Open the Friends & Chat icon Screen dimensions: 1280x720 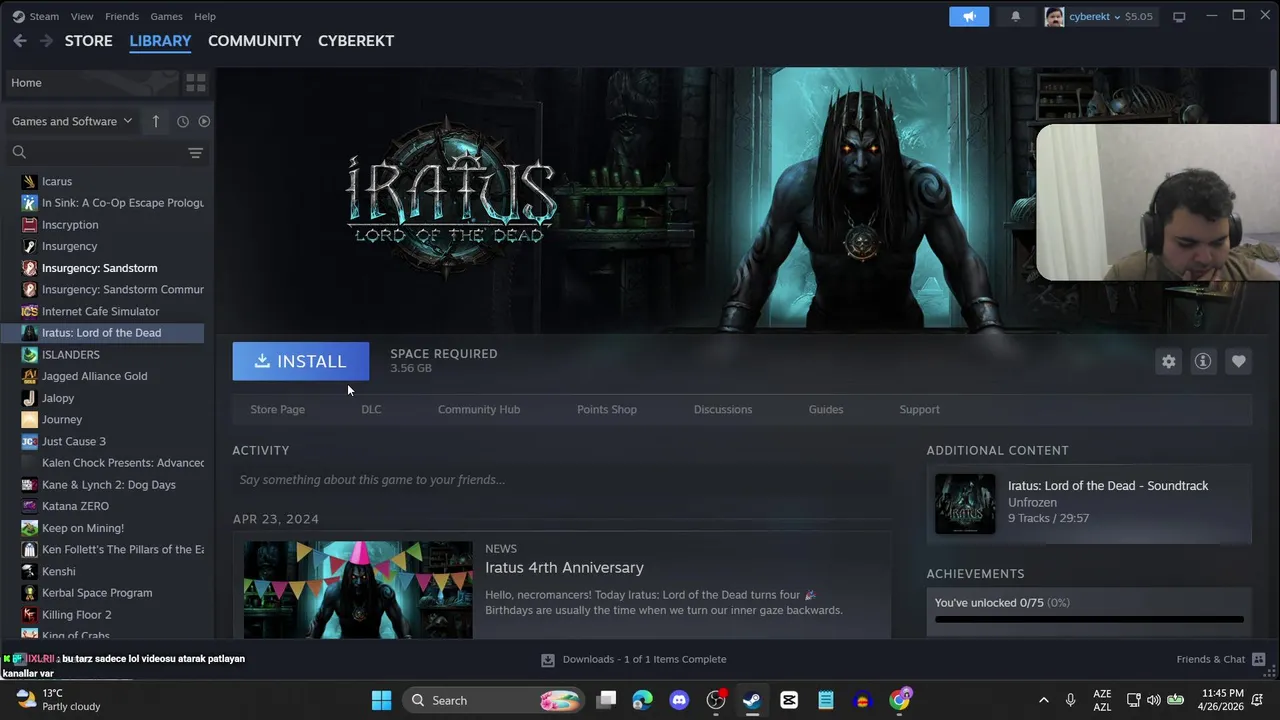click(x=1258, y=659)
